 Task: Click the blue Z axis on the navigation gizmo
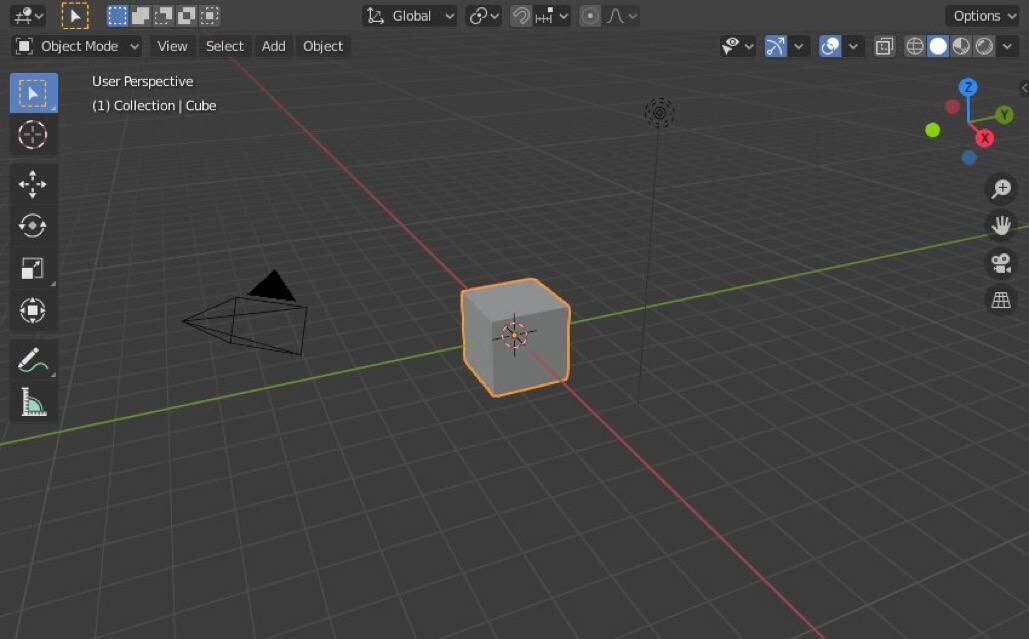pyautogui.click(x=967, y=87)
